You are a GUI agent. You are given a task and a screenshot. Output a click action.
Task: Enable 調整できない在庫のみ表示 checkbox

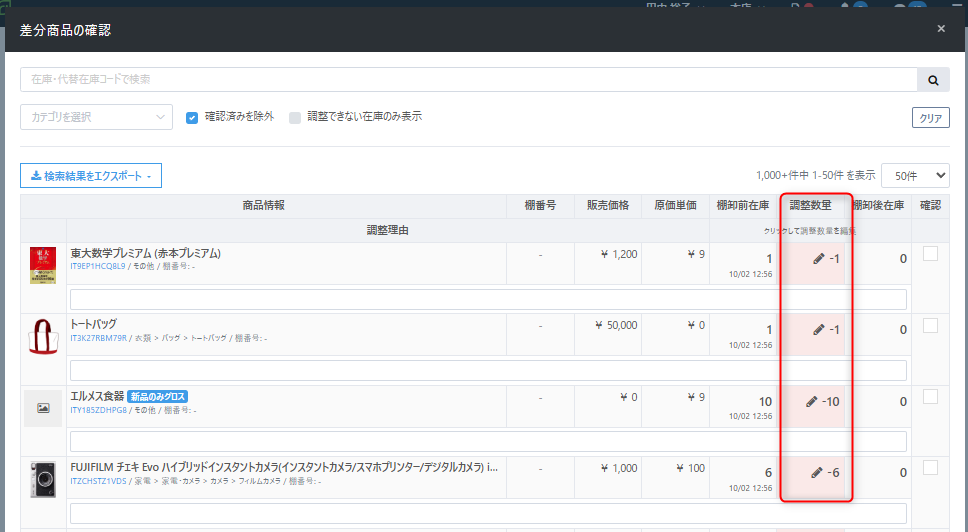[x=295, y=117]
